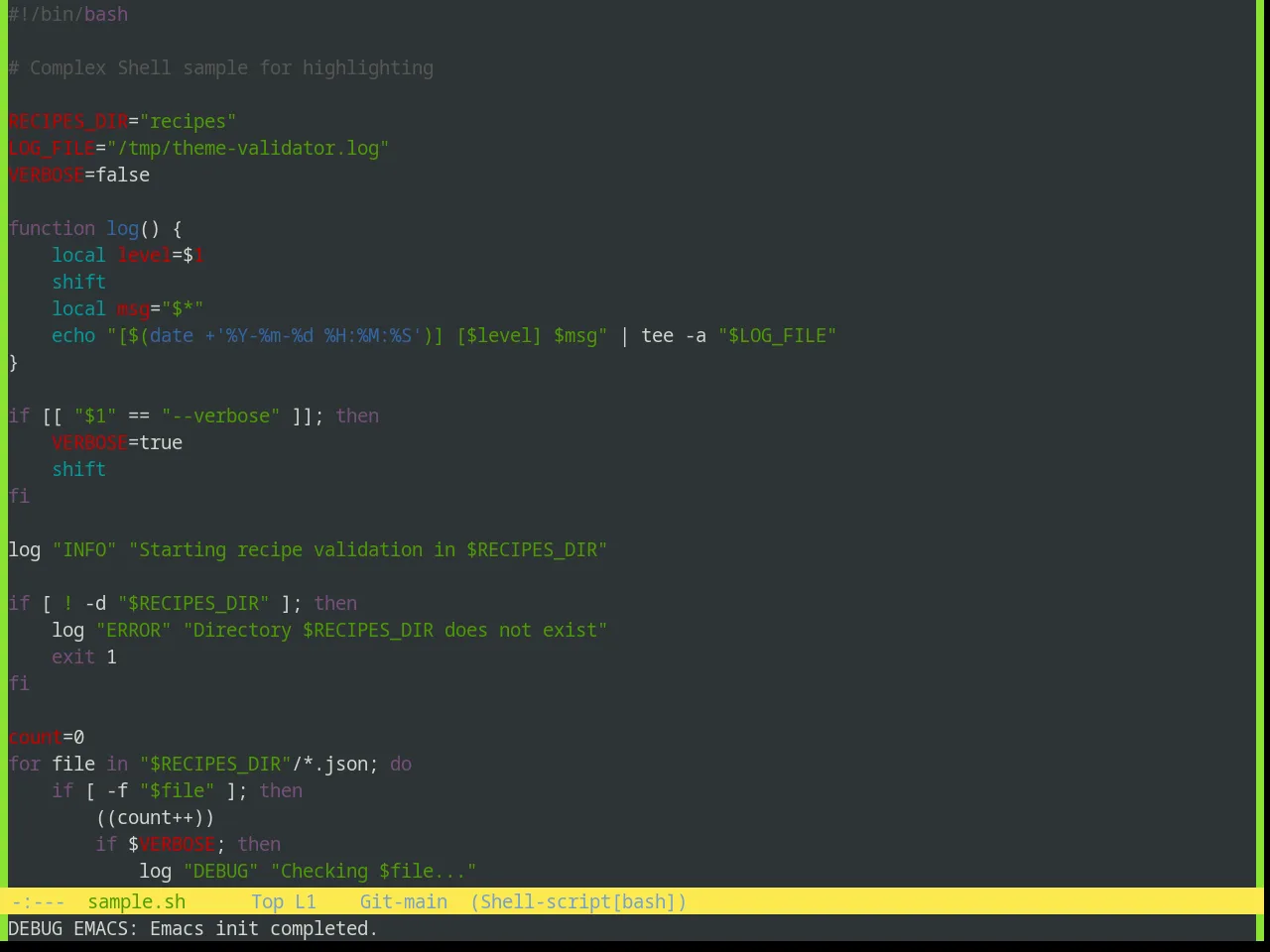Click the '$msg' variable in the echo string
The image size is (1270, 952).
pos(575,335)
